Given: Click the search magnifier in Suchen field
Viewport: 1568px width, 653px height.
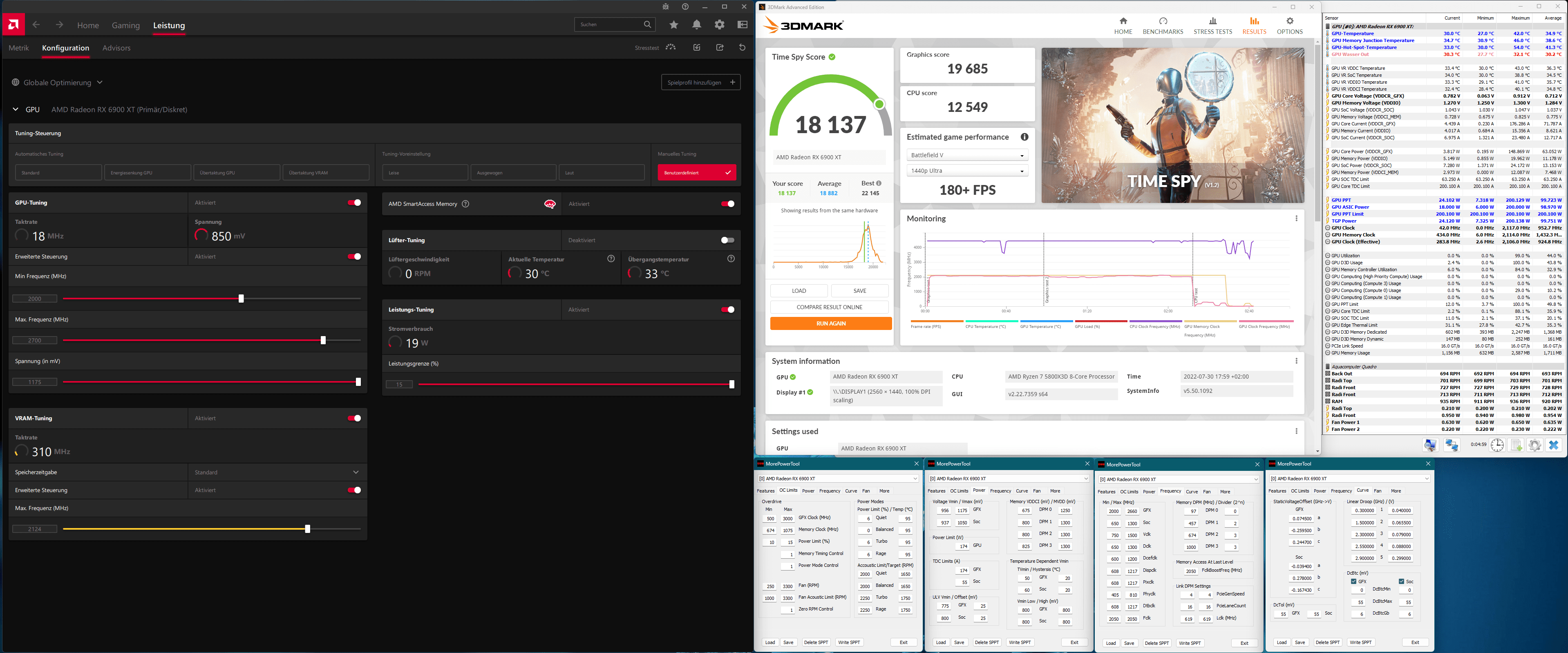Looking at the screenshot, I should (648, 25).
